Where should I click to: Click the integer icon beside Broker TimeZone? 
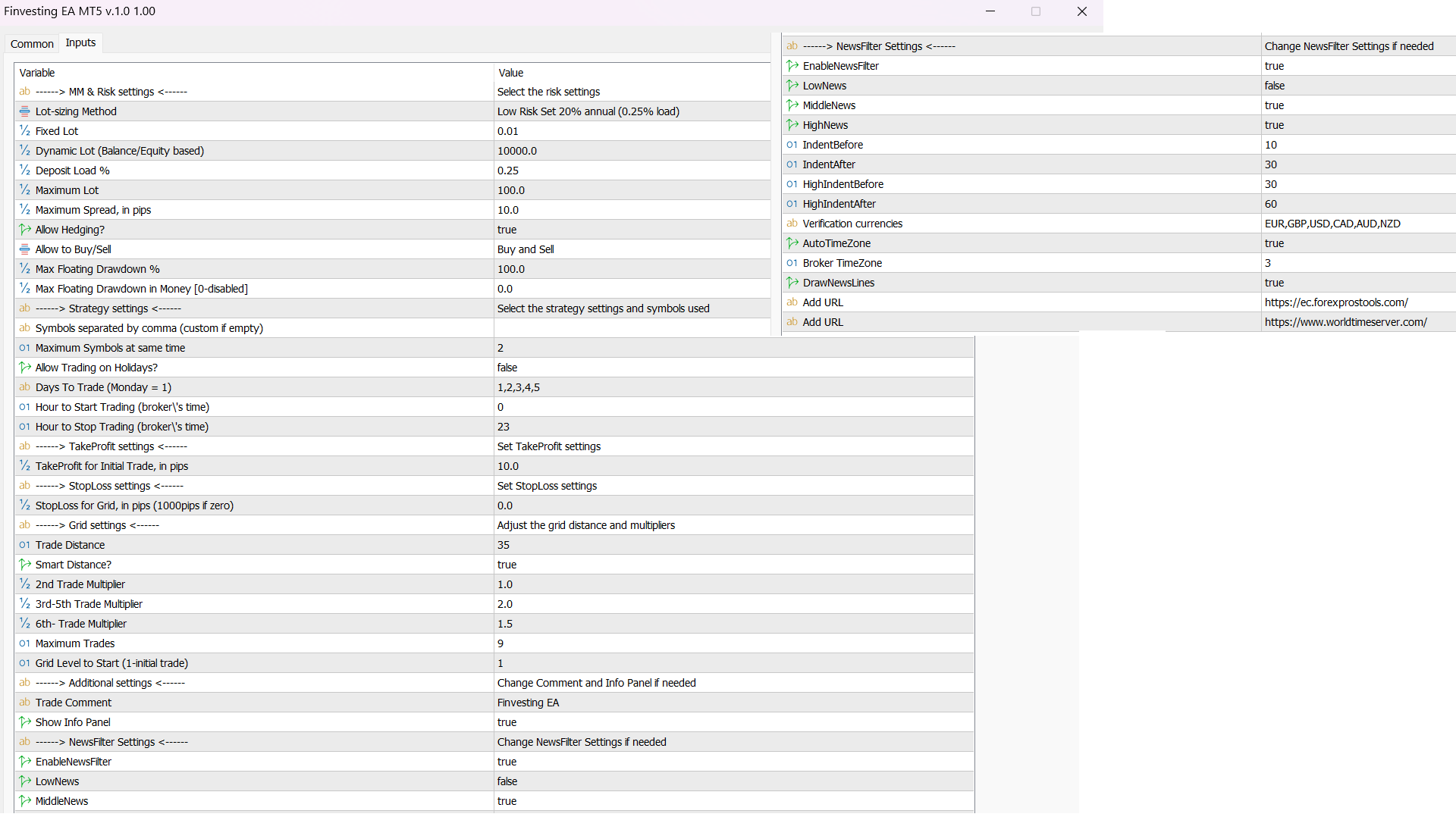pyautogui.click(x=792, y=263)
